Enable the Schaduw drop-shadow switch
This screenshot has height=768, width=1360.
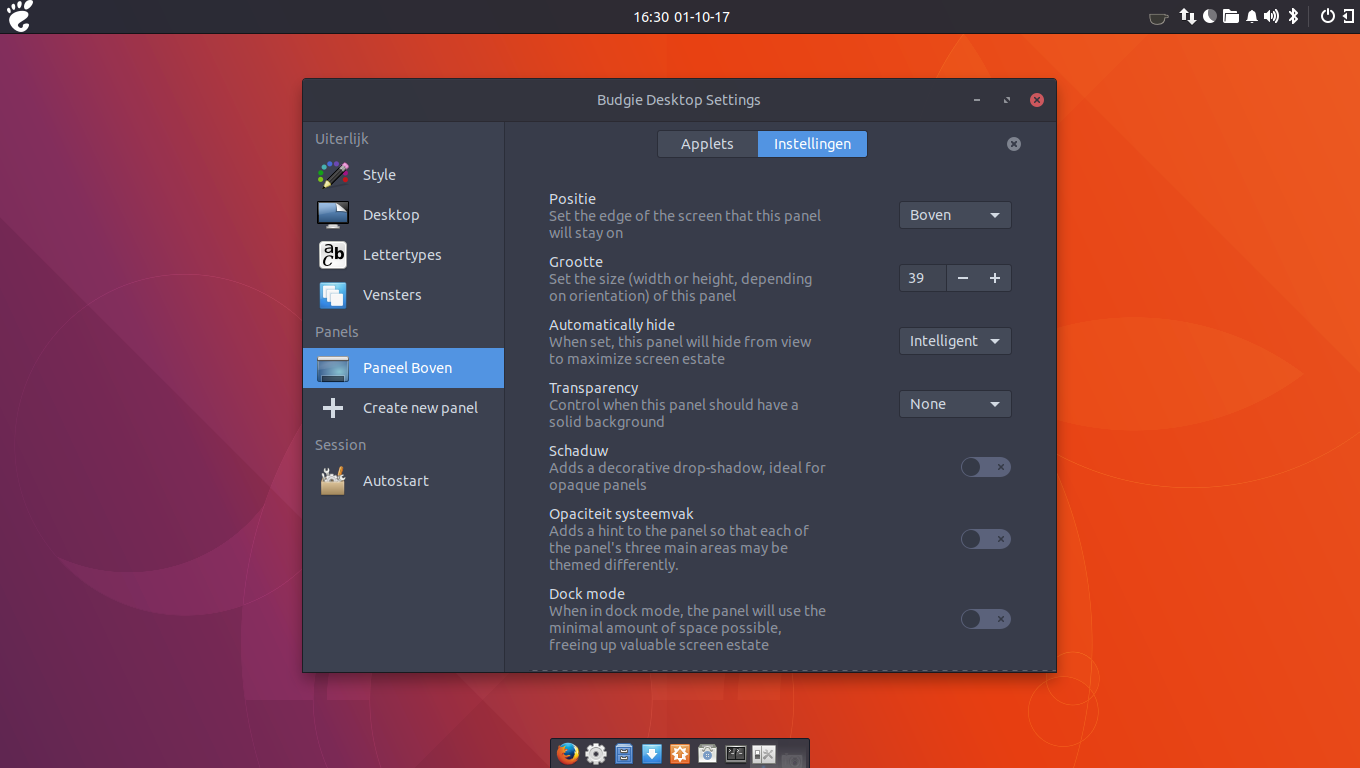pos(985,467)
